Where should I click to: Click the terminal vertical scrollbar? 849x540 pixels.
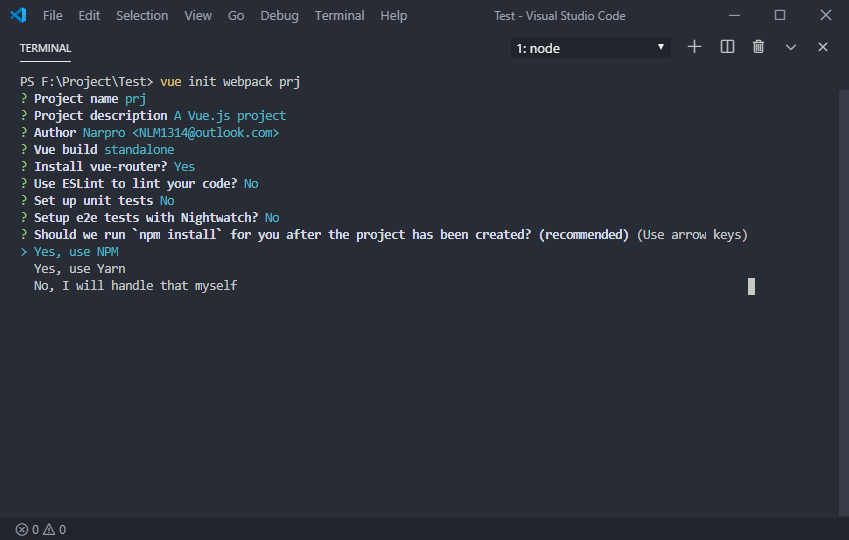click(x=844, y=302)
